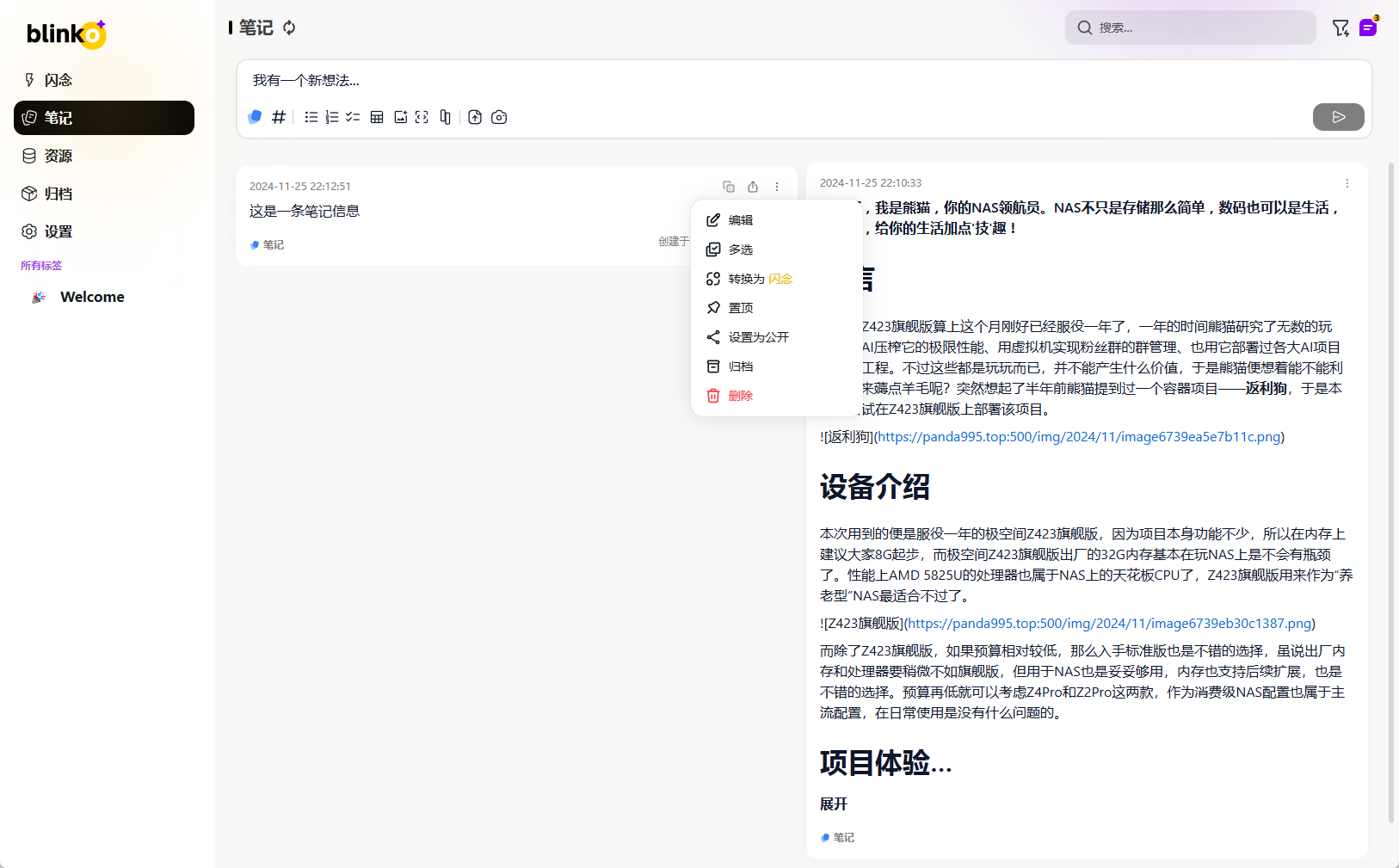Delete the note via 删除 menu entry

click(777, 396)
